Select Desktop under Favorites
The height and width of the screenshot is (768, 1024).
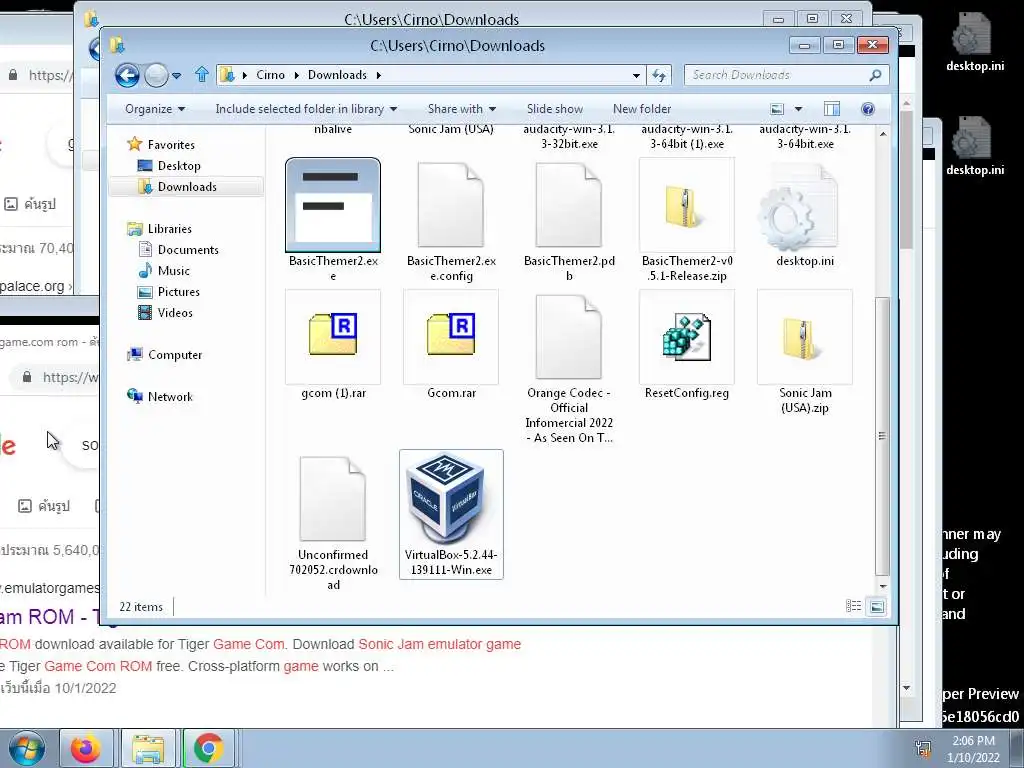[x=178, y=166]
